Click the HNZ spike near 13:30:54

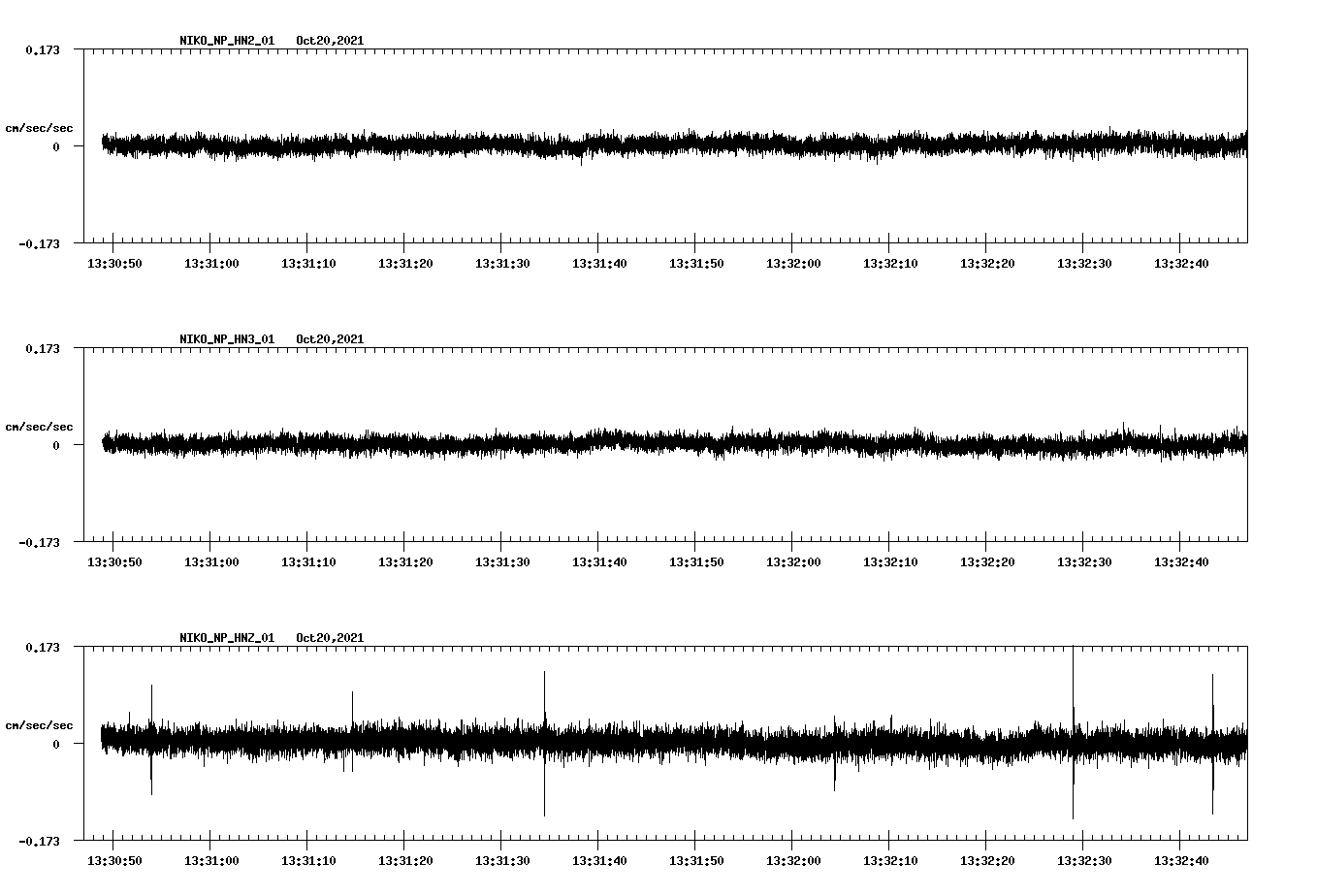pos(151,739)
